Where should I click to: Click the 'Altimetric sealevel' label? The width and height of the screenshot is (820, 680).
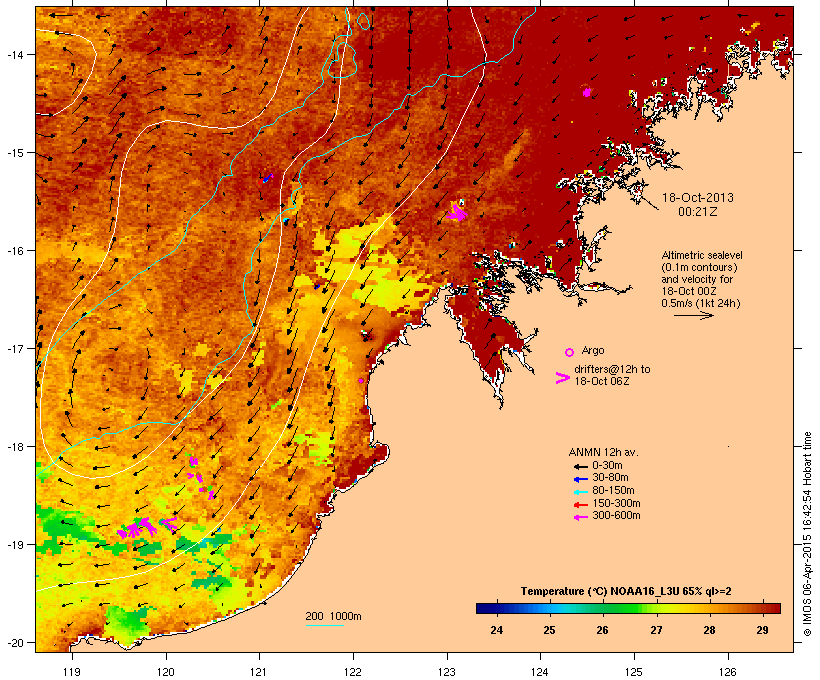tap(702, 255)
